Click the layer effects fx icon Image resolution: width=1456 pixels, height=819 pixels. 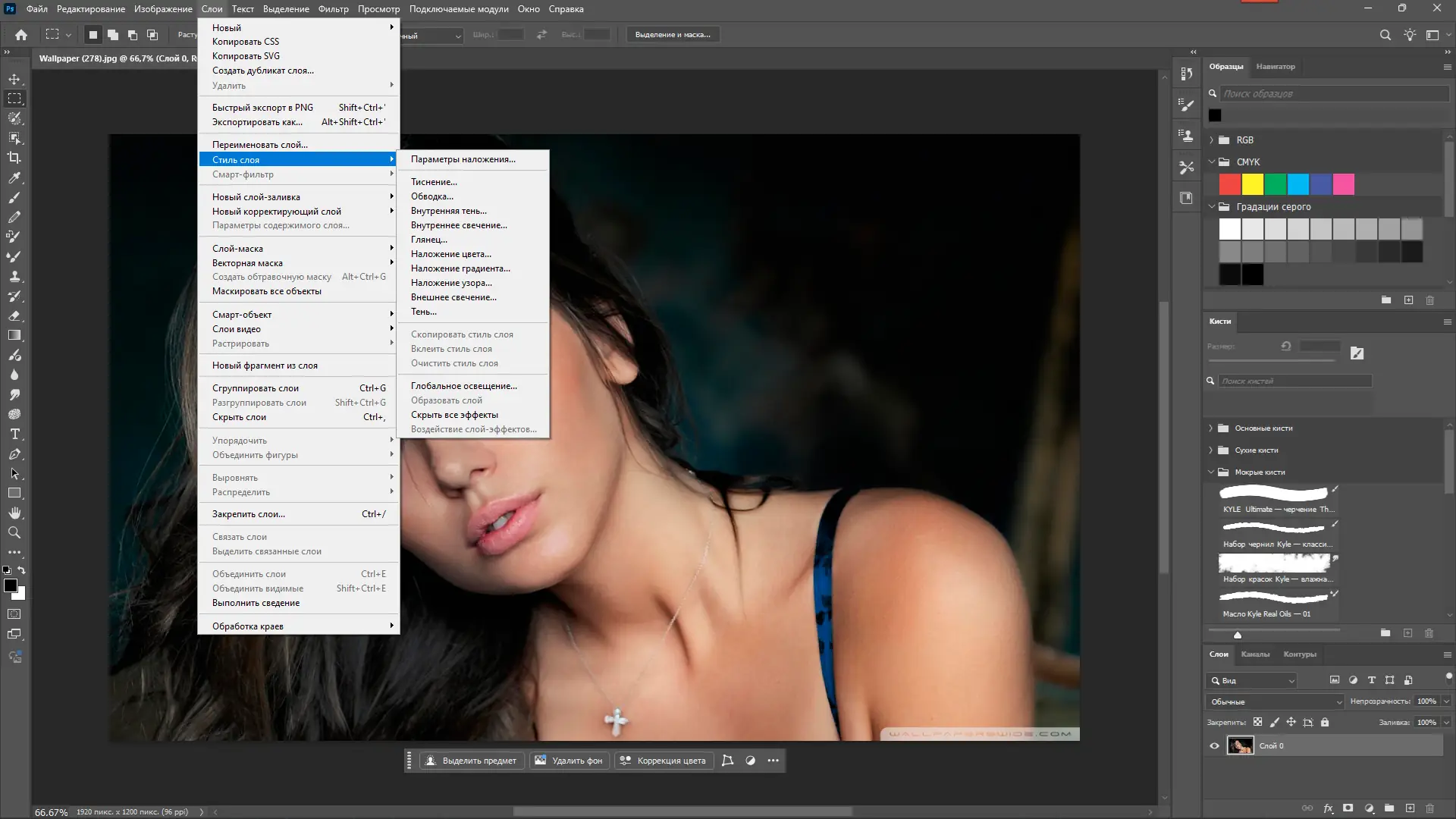tap(1328, 808)
